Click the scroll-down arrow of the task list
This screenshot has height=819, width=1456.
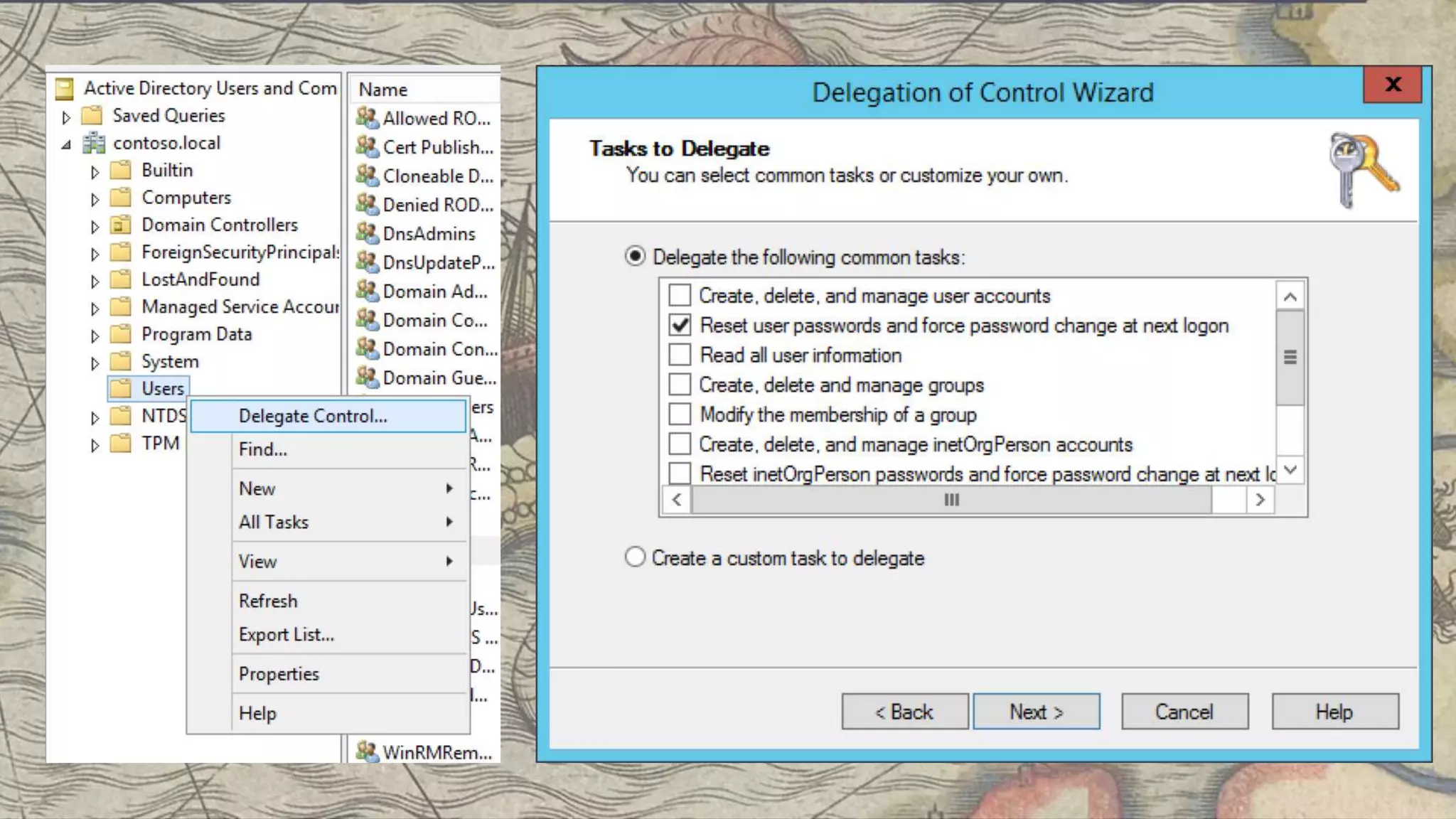(x=1290, y=470)
